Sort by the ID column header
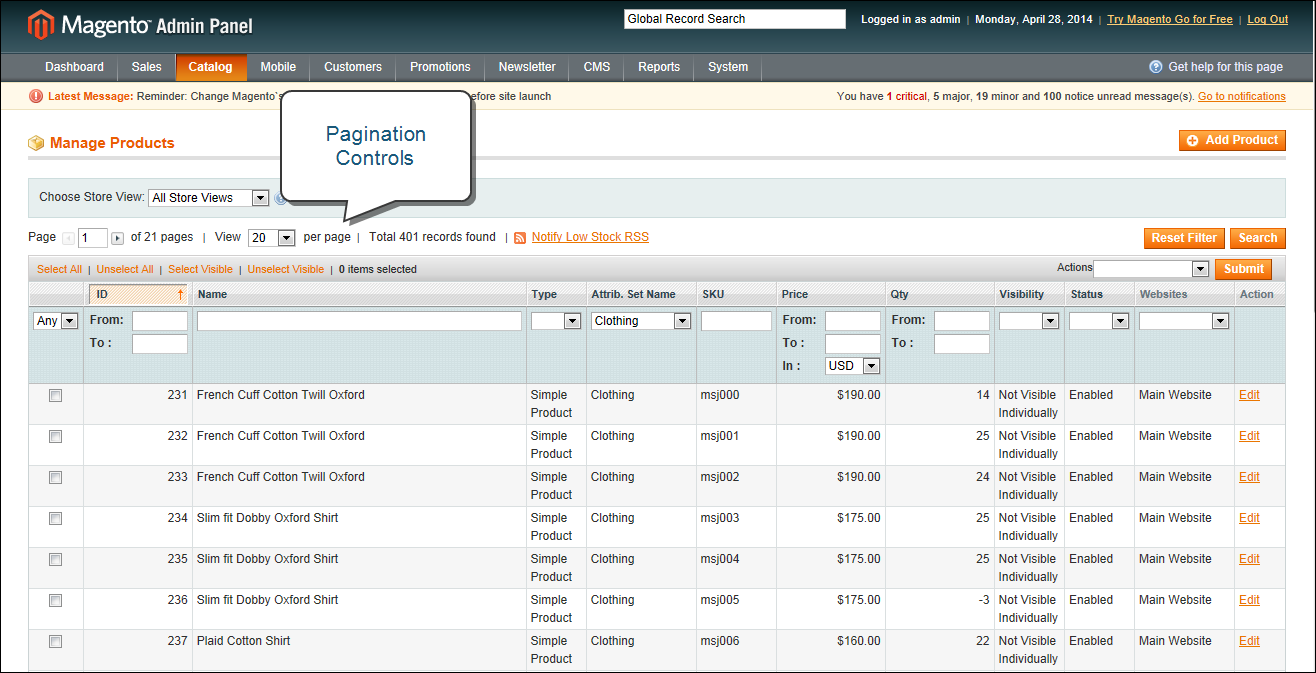 coord(138,294)
